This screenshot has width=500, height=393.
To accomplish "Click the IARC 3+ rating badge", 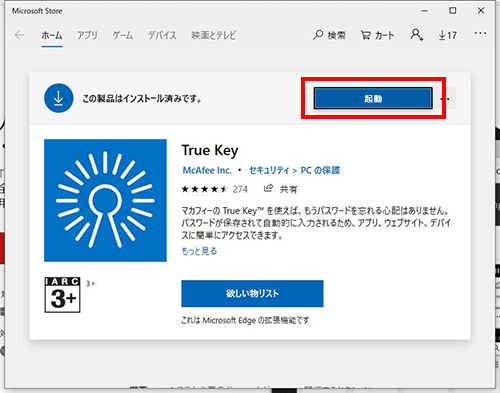I will tap(62, 295).
